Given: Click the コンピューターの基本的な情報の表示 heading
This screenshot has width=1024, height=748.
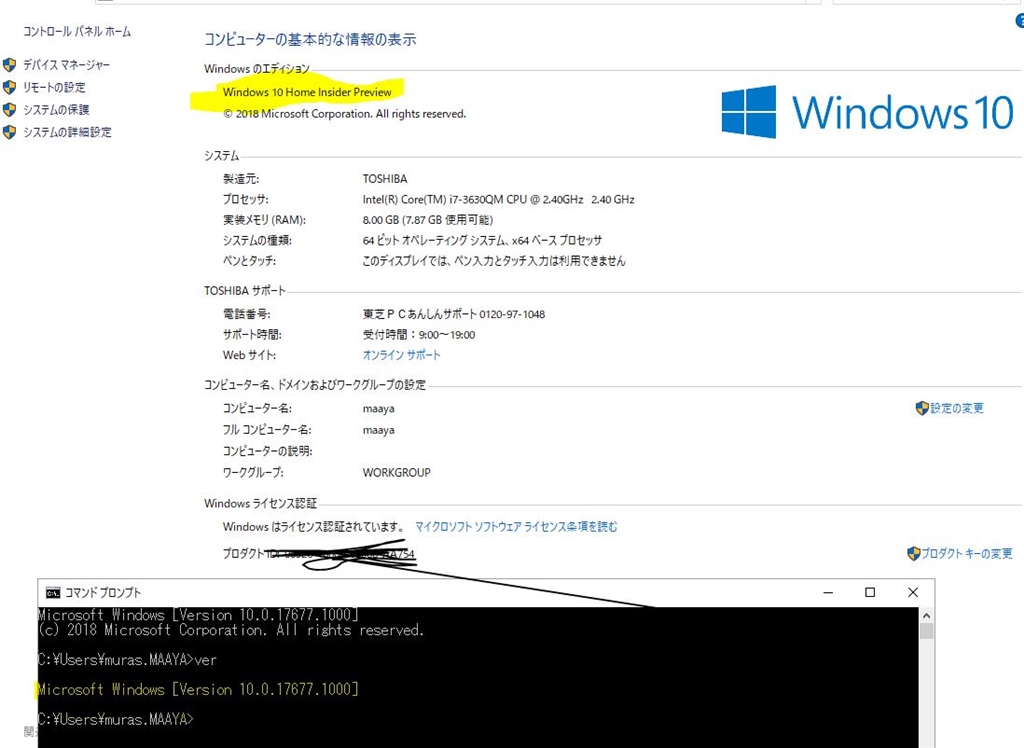Looking at the screenshot, I should click(x=310, y=39).
